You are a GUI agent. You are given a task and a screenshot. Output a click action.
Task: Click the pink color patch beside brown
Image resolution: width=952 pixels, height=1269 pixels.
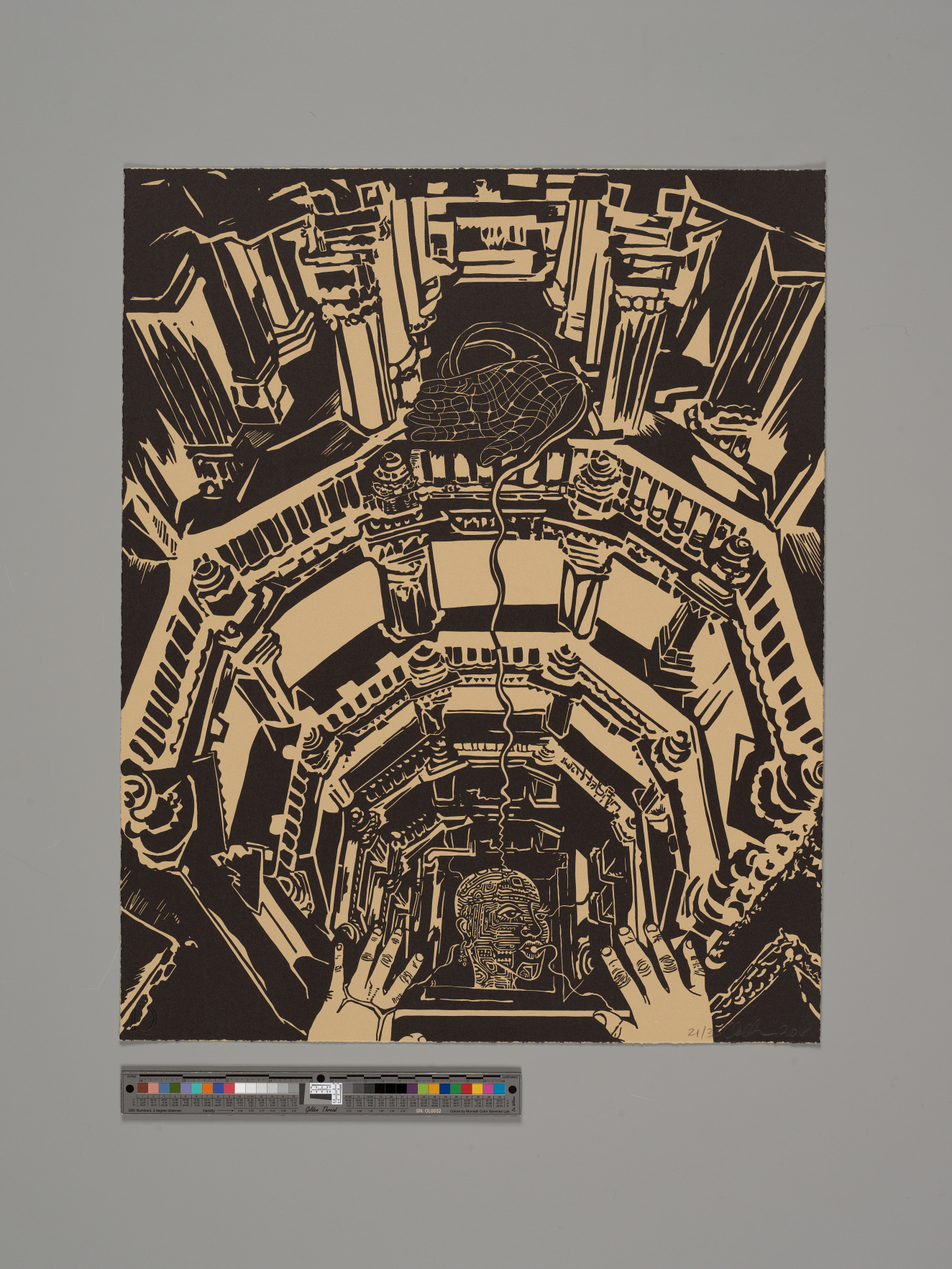point(153,1088)
